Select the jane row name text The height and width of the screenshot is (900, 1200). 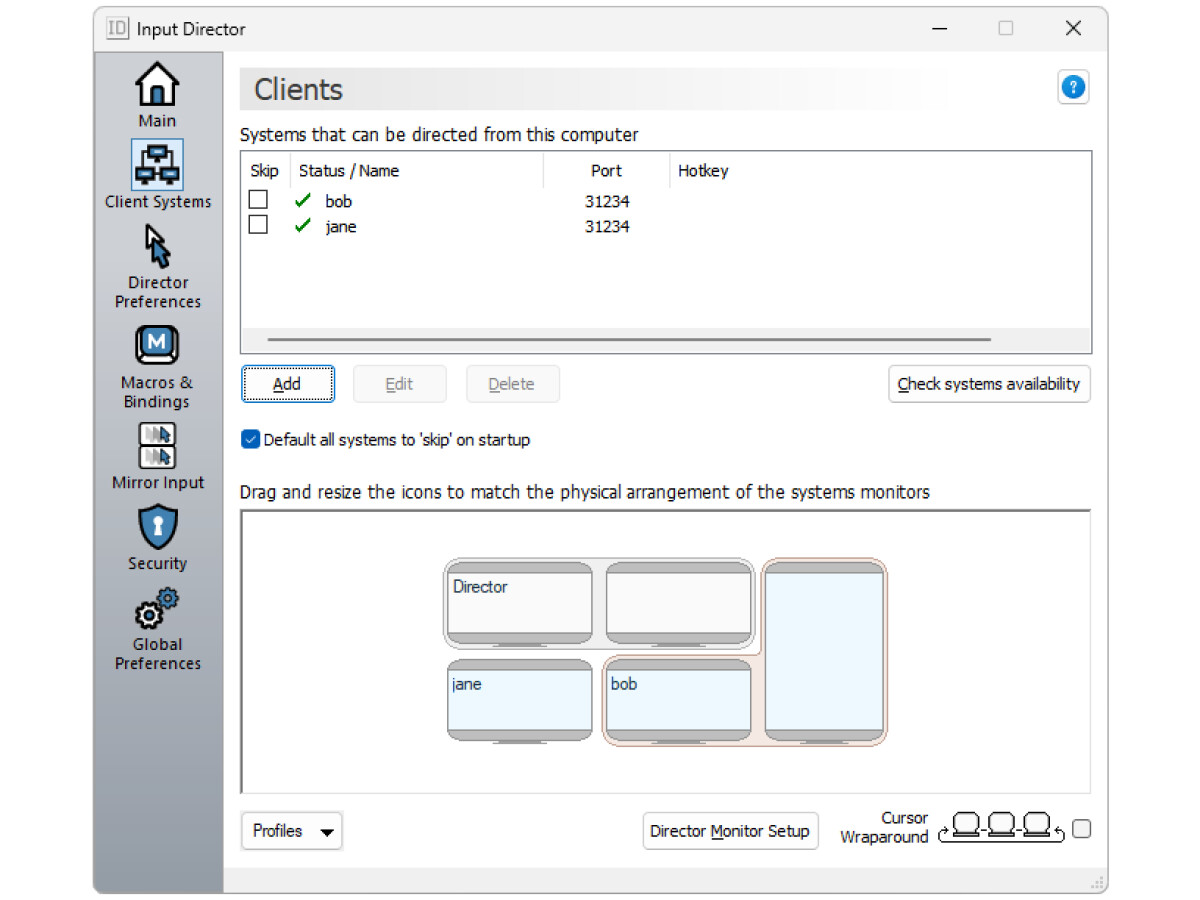(x=340, y=226)
